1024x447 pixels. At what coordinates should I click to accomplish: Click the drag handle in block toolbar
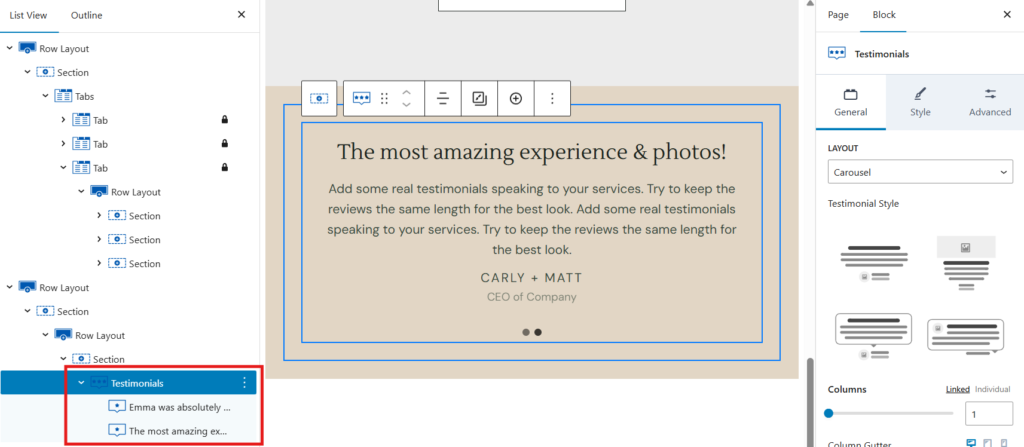click(384, 98)
